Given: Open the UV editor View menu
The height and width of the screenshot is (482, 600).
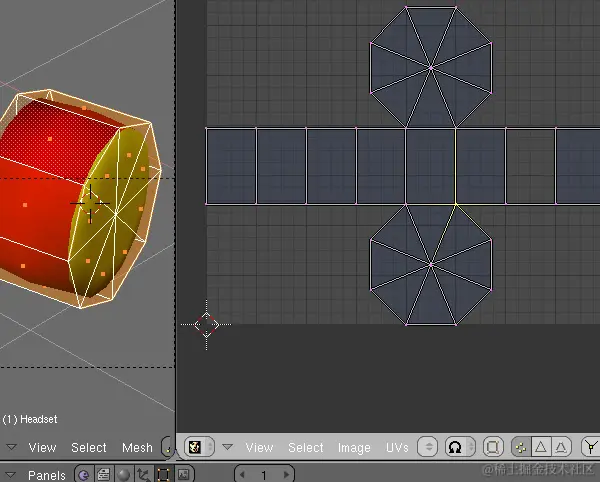Looking at the screenshot, I should (259, 447).
